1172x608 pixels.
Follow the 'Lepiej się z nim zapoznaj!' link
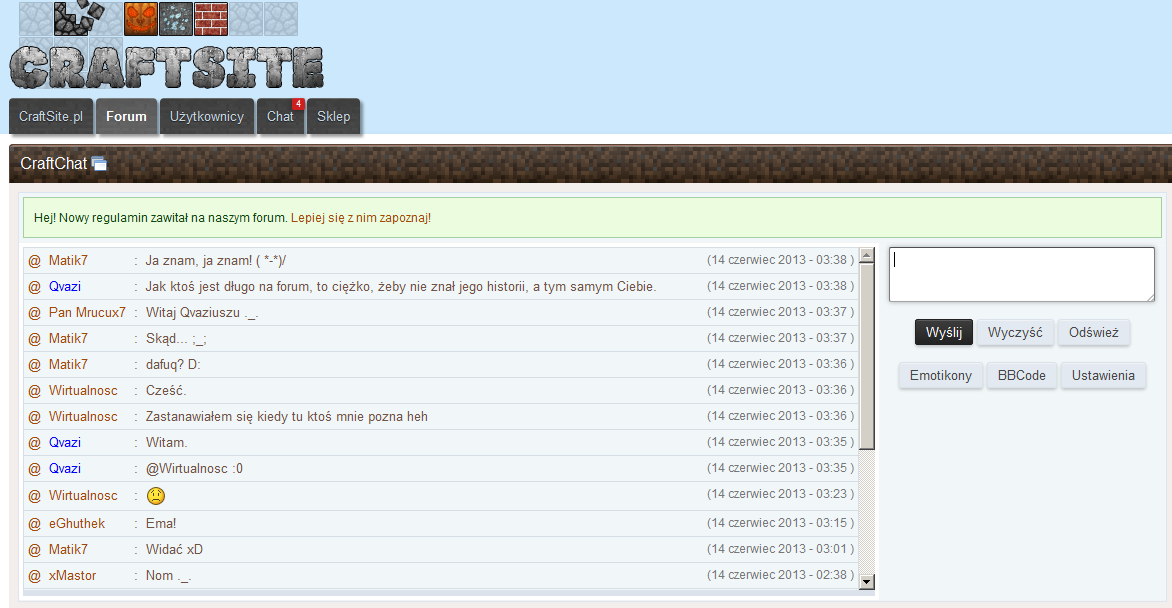(x=361, y=218)
